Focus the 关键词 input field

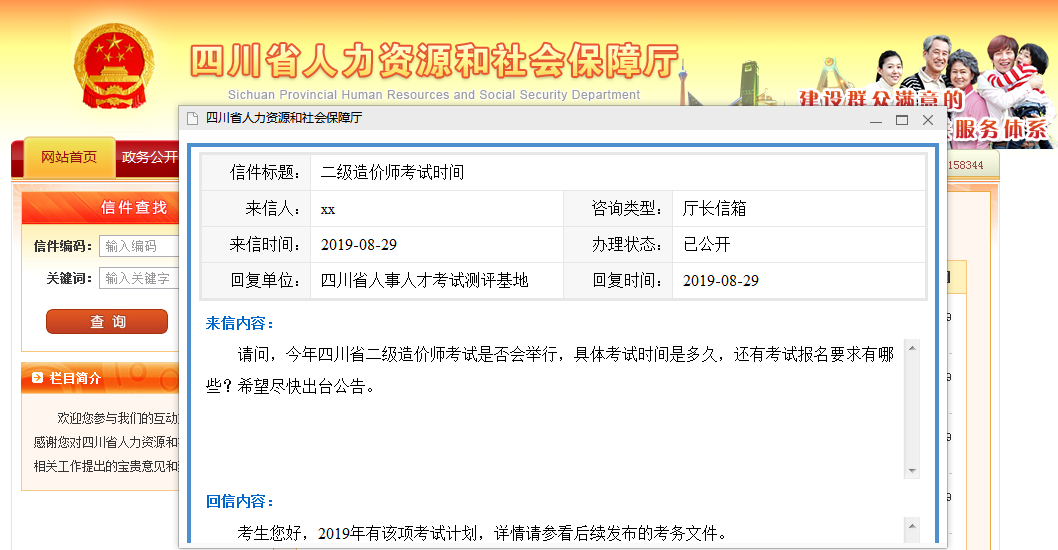(x=139, y=278)
